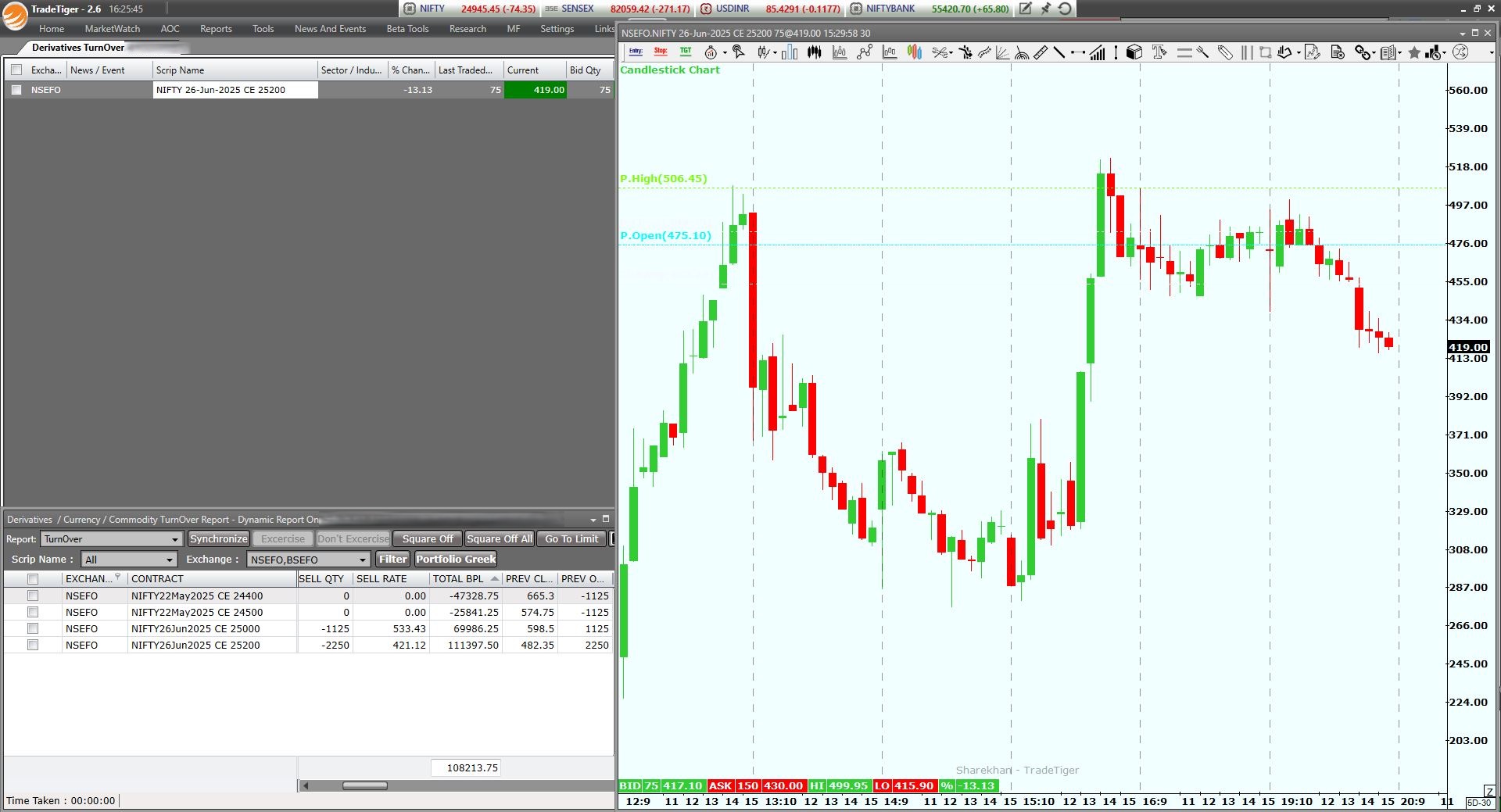Choose the text annotation tool

(1159, 52)
